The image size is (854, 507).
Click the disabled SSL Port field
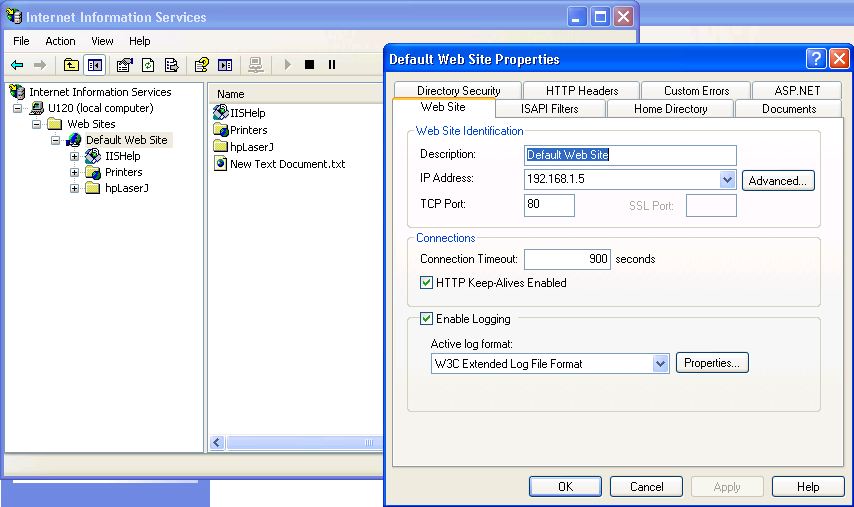point(711,205)
